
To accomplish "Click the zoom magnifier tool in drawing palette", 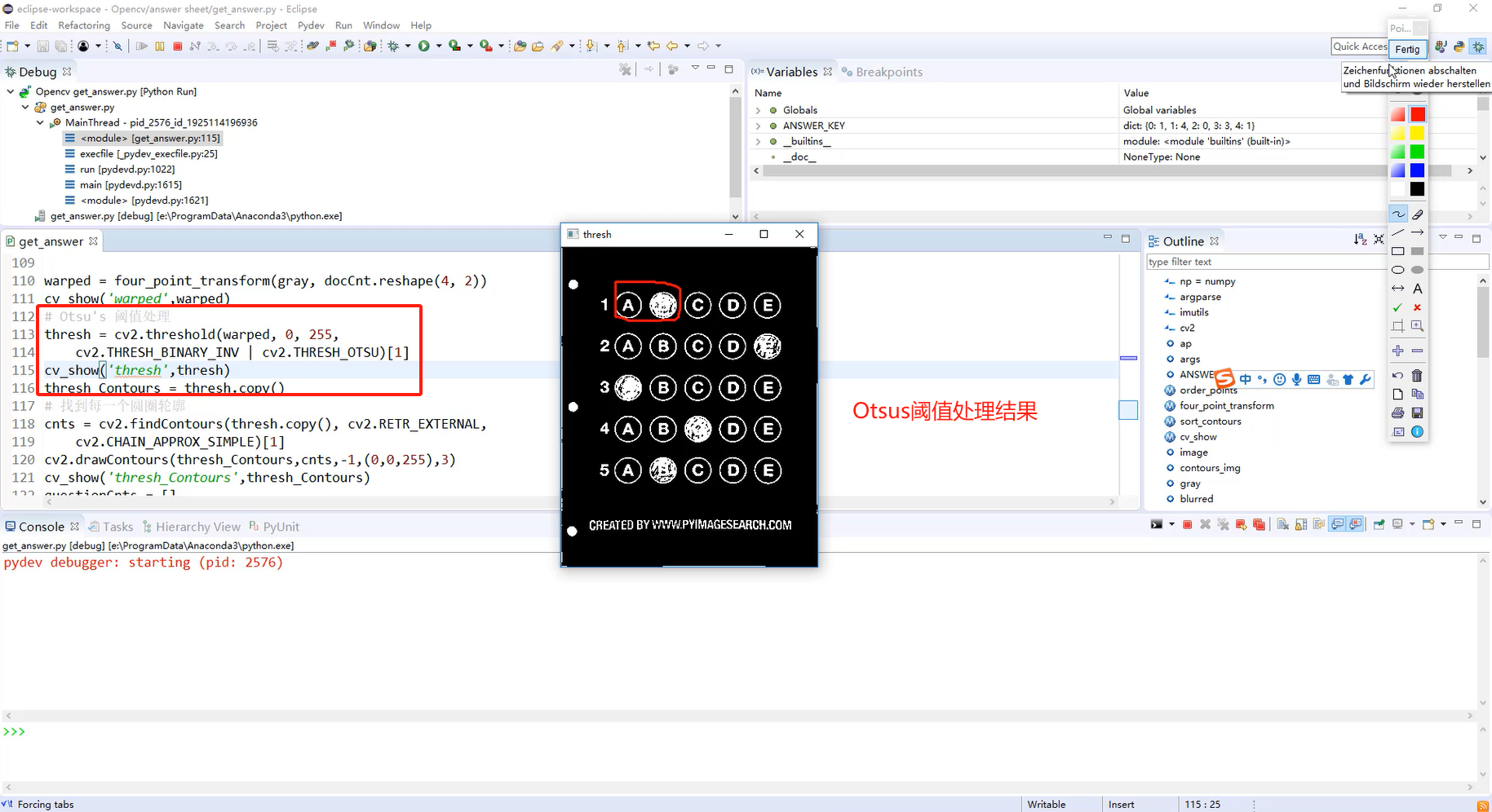I will click(1418, 326).
